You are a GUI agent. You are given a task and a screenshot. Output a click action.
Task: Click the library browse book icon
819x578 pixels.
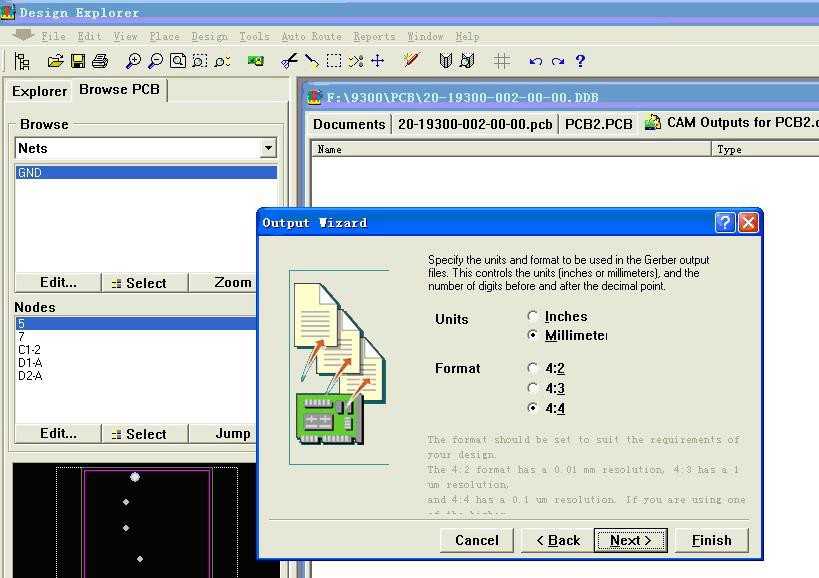click(446, 61)
